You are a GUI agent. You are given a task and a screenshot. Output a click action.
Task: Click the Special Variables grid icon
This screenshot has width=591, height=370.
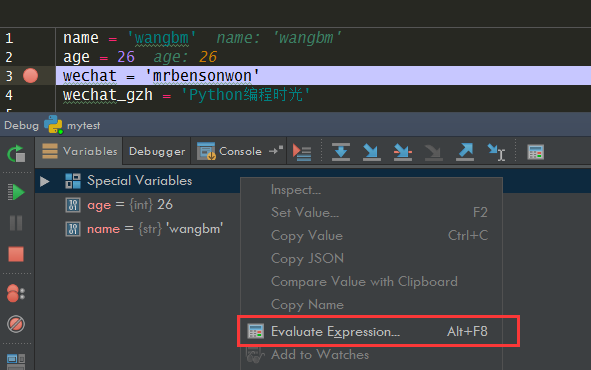tap(73, 181)
